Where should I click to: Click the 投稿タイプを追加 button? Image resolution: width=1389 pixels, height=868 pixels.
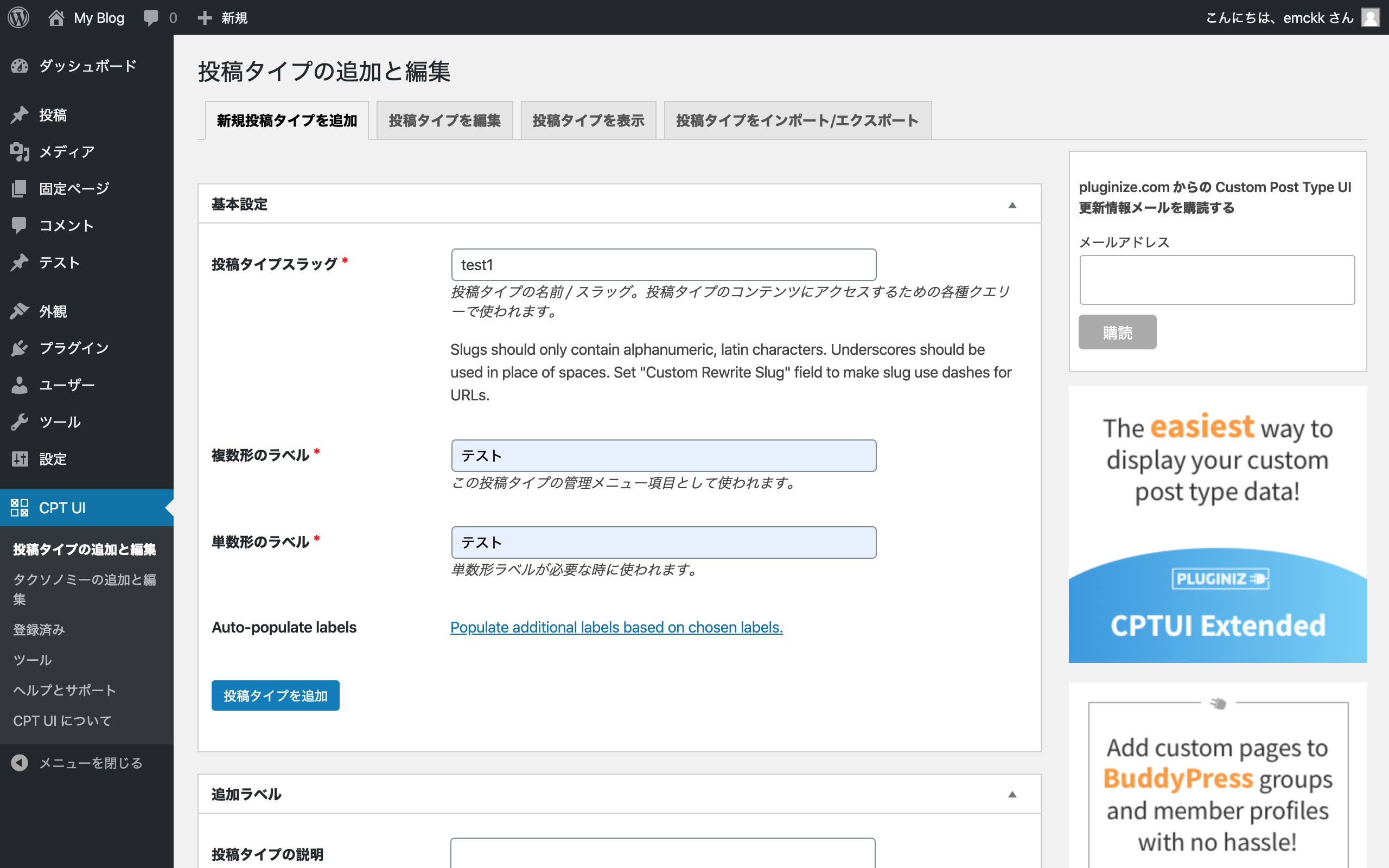pyautogui.click(x=275, y=695)
